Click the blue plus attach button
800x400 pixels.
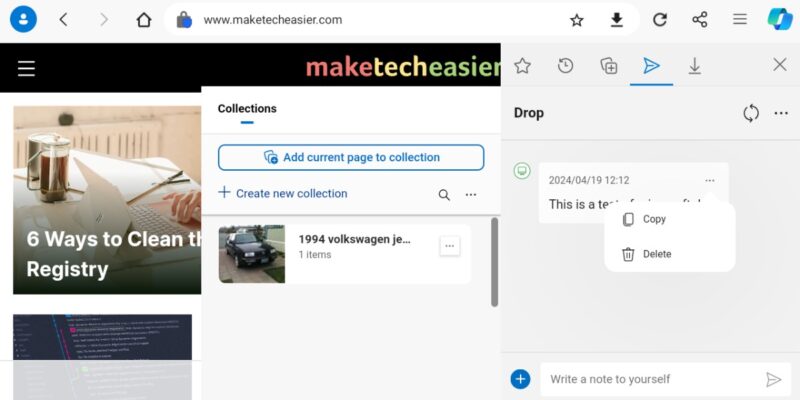click(x=520, y=379)
